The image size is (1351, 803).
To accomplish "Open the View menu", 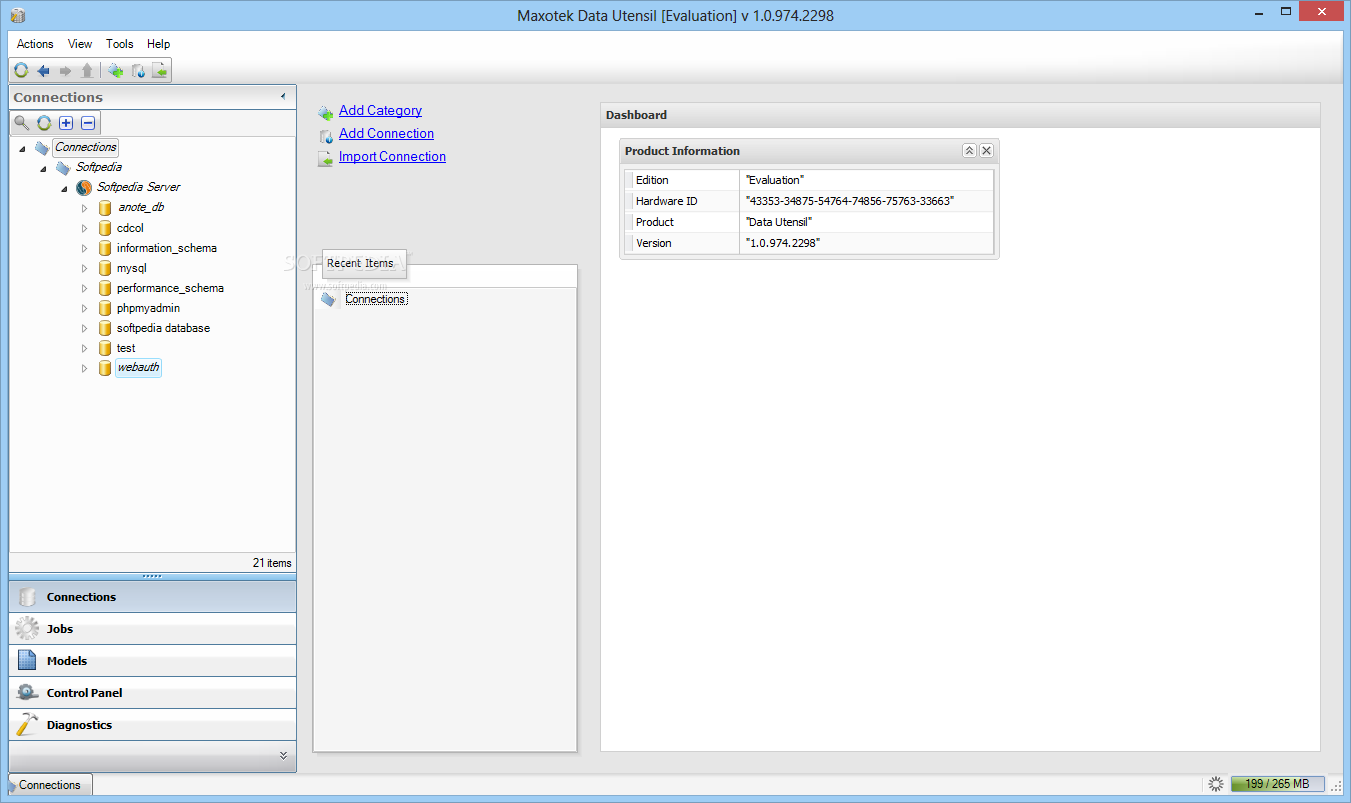I will pos(80,44).
